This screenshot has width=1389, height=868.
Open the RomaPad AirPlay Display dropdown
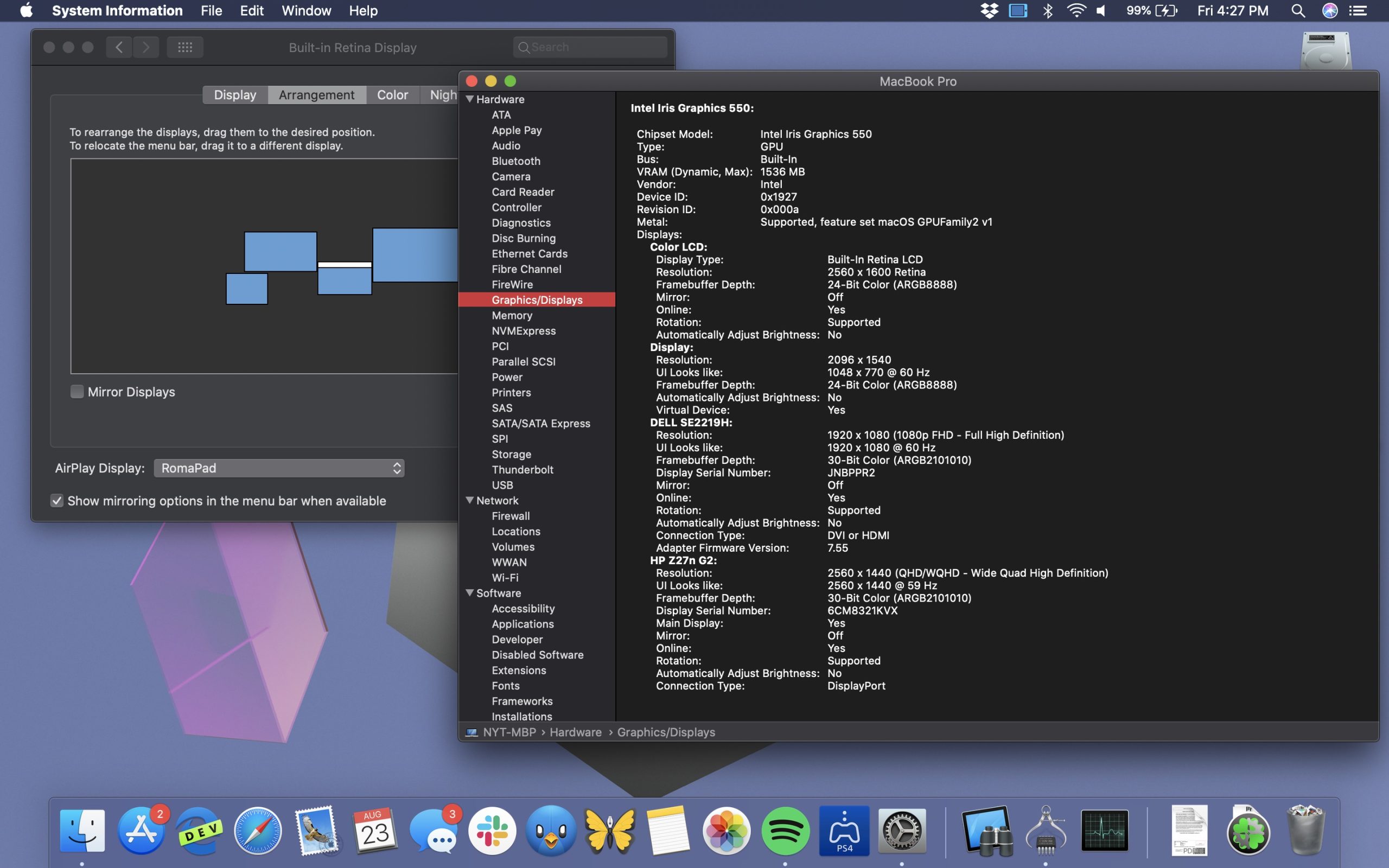coord(278,468)
